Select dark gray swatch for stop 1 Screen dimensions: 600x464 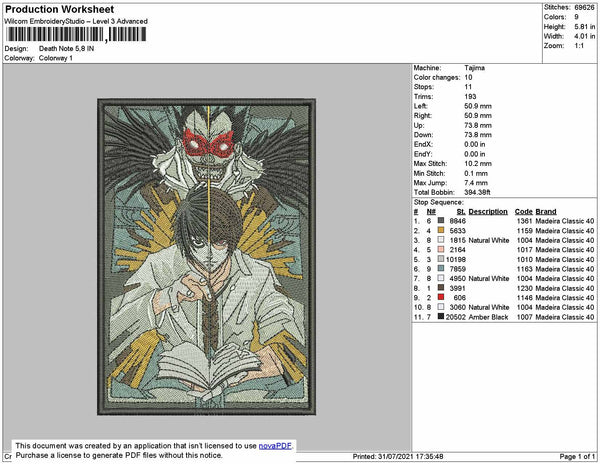pos(441,221)
